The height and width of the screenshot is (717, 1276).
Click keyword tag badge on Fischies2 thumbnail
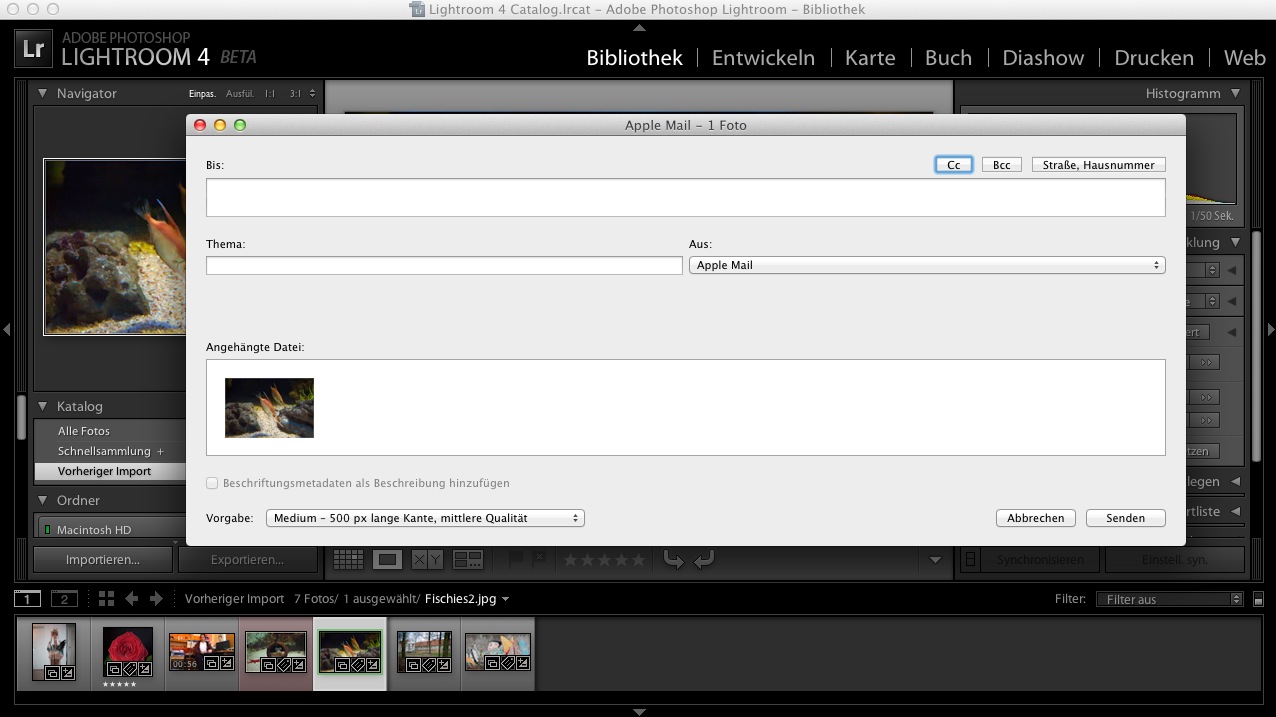pyautogui.click(x=357, y=664)
